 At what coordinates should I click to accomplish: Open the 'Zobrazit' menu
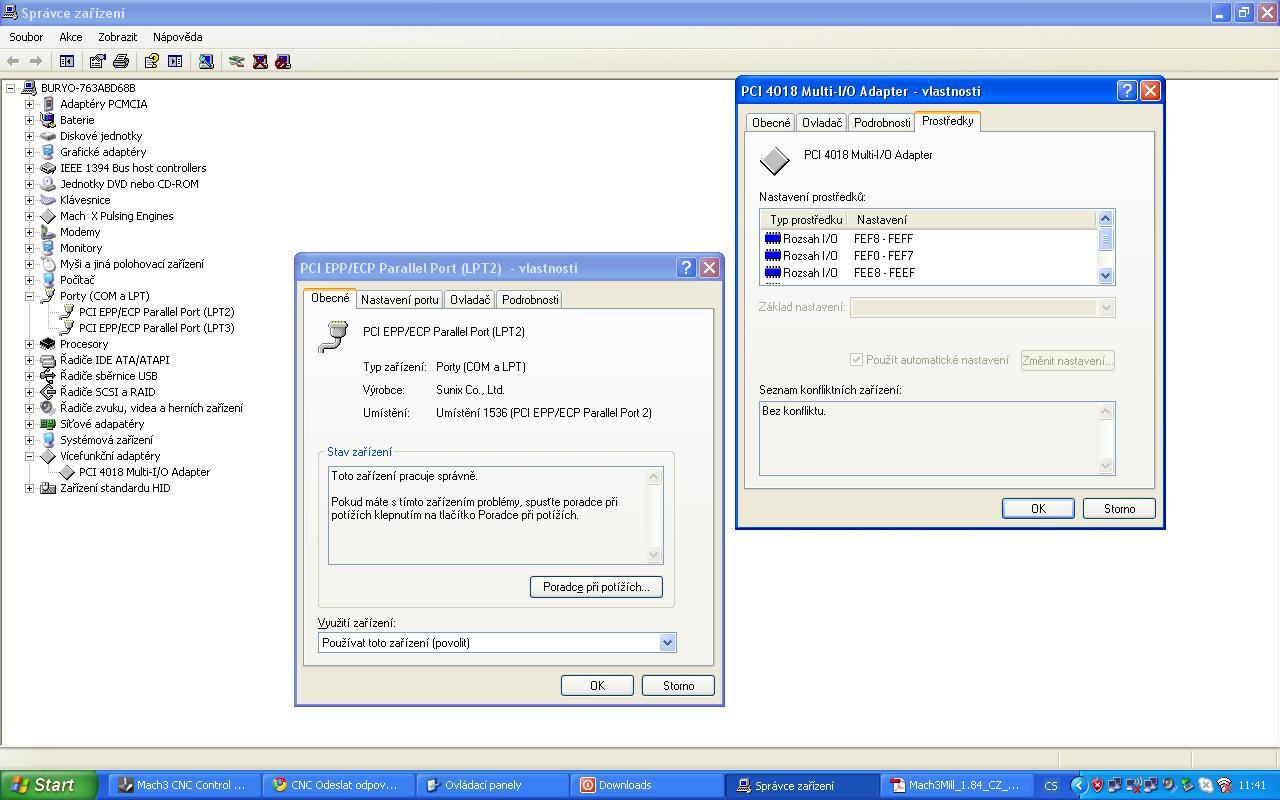pos(117,37)
